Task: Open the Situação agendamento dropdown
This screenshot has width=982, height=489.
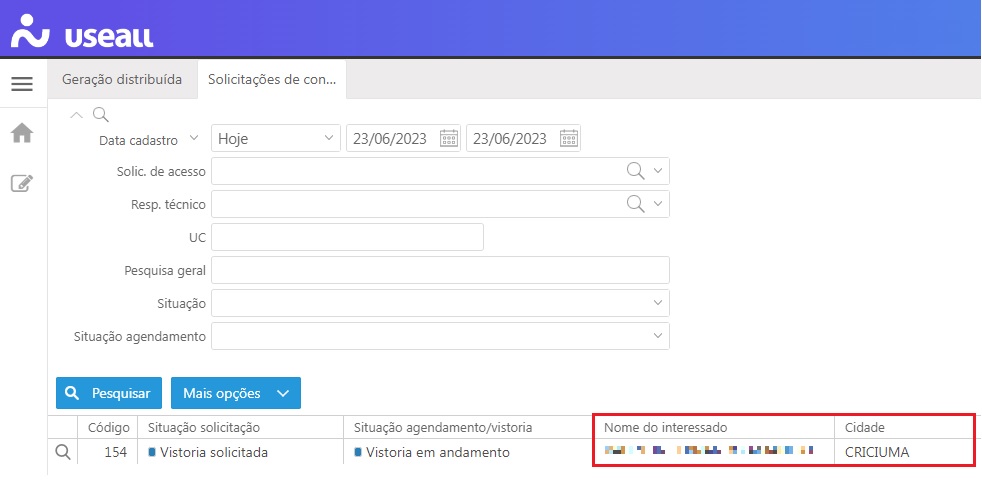Action: point(440,336)
